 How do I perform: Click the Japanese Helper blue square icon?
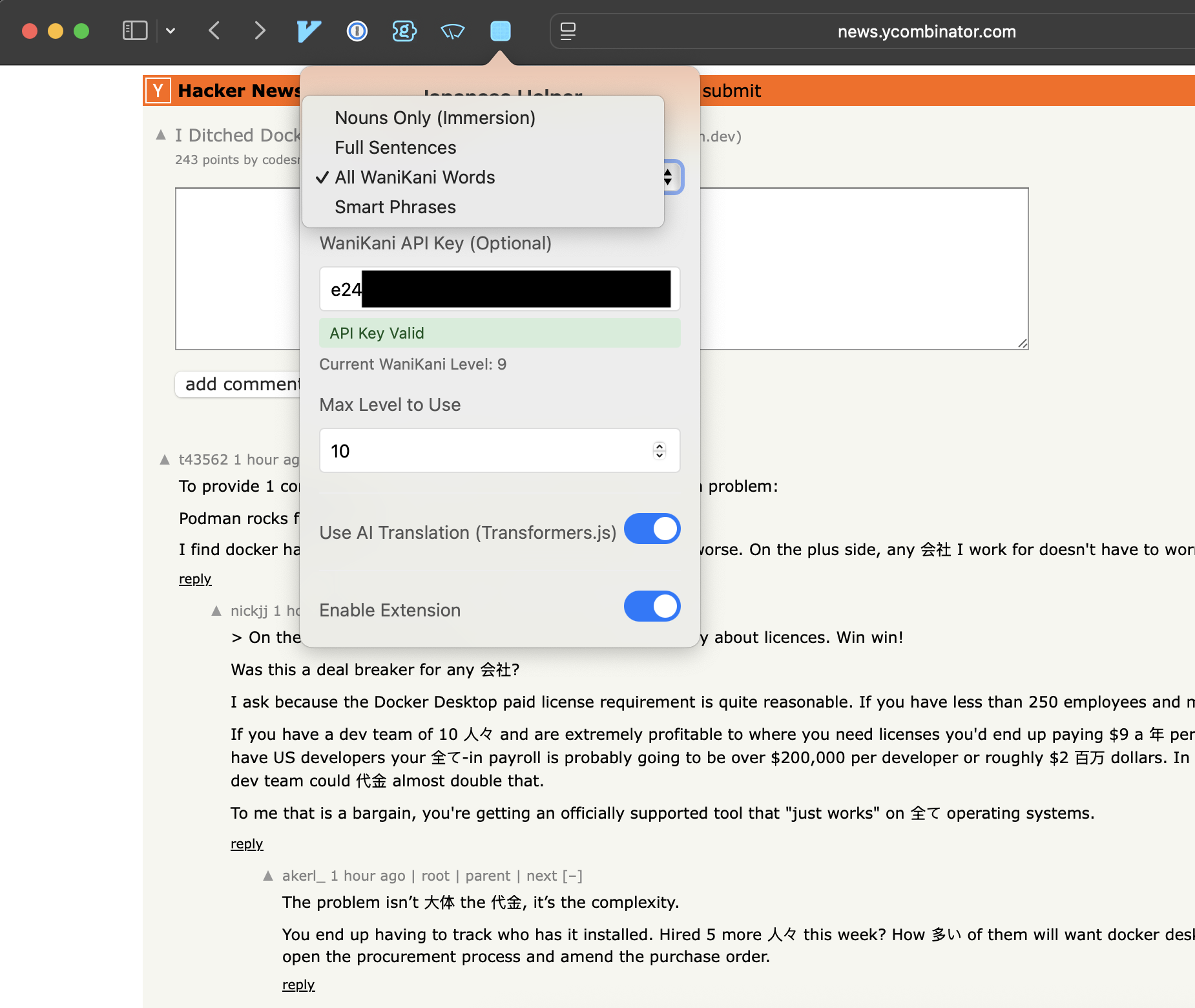coord(500,31)
